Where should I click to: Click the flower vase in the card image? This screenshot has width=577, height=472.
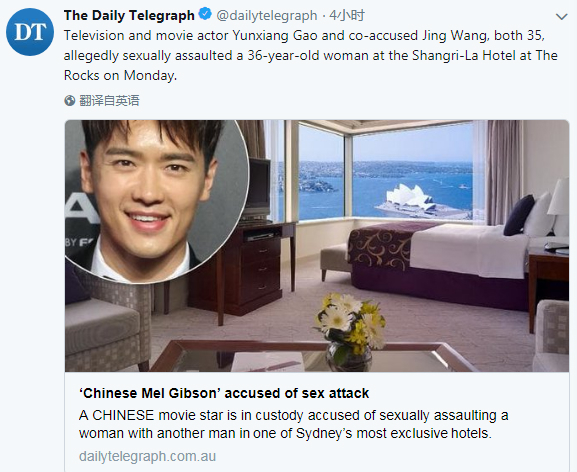[x=350, y=332]
